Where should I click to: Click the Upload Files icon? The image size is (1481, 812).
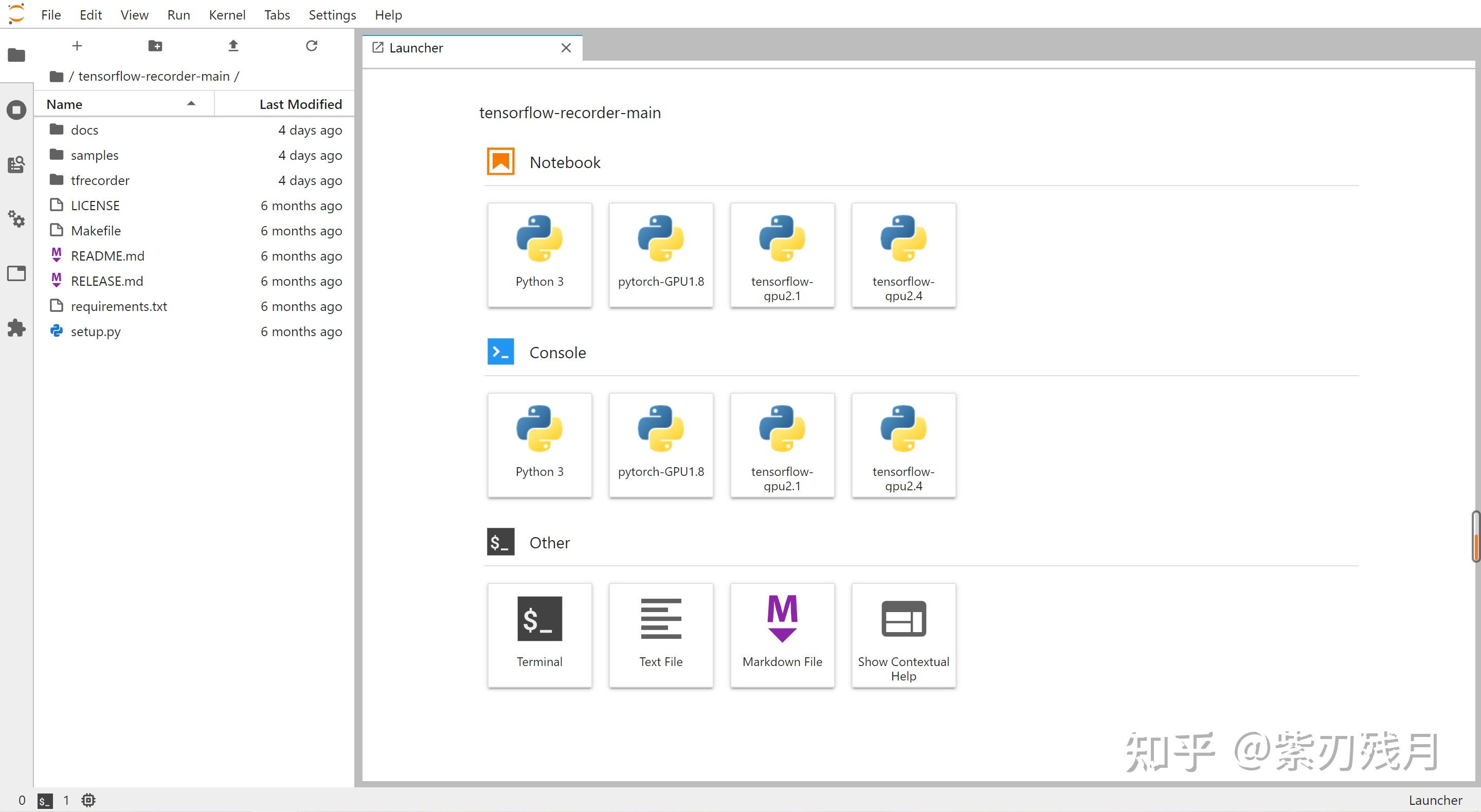point(233,46)
